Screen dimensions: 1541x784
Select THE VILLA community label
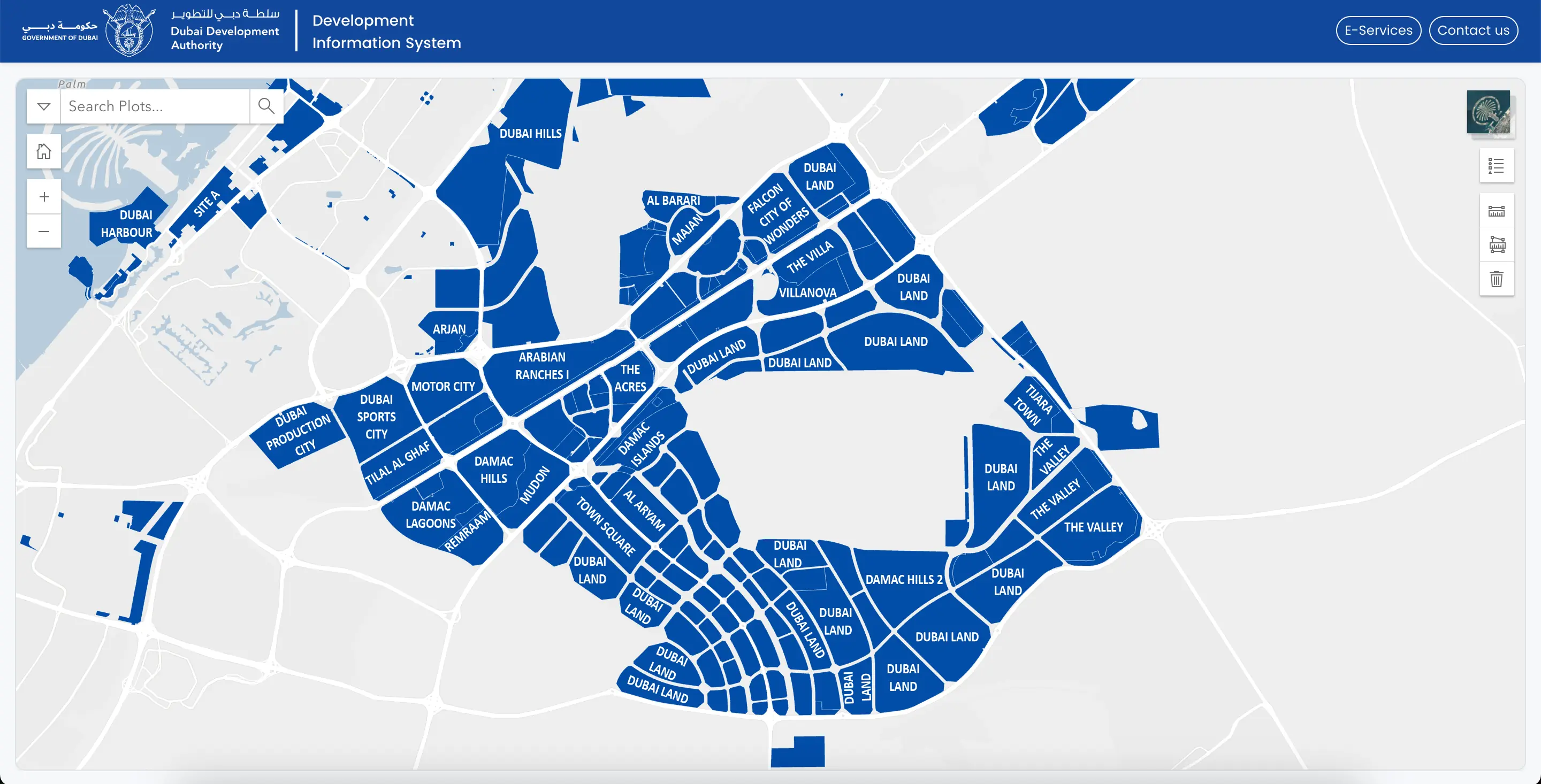810,257
